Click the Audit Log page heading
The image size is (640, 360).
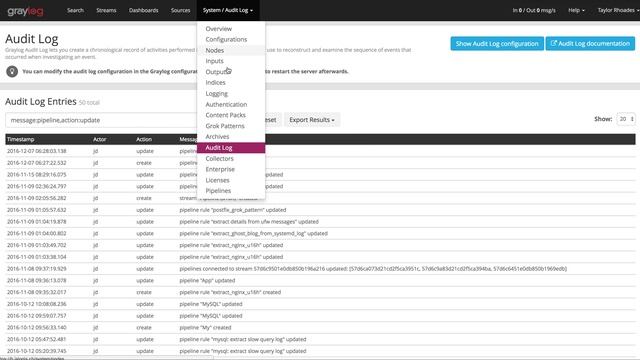(31, 39)
